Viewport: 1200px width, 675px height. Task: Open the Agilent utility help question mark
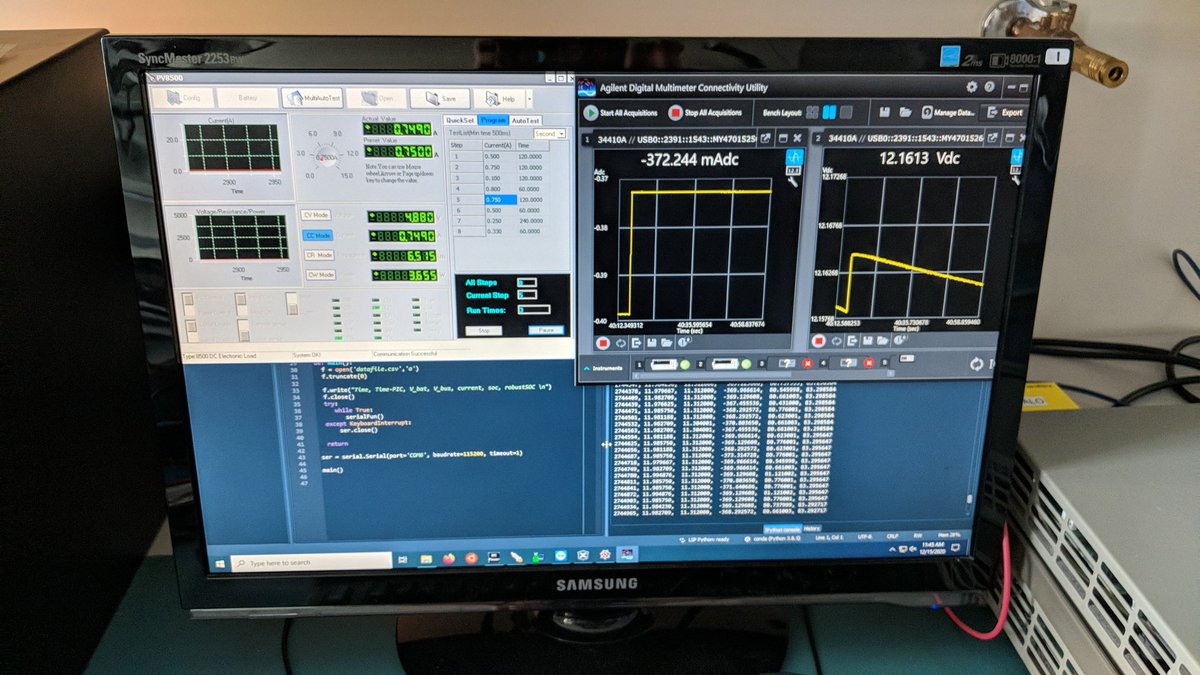(x=989, y=87)
